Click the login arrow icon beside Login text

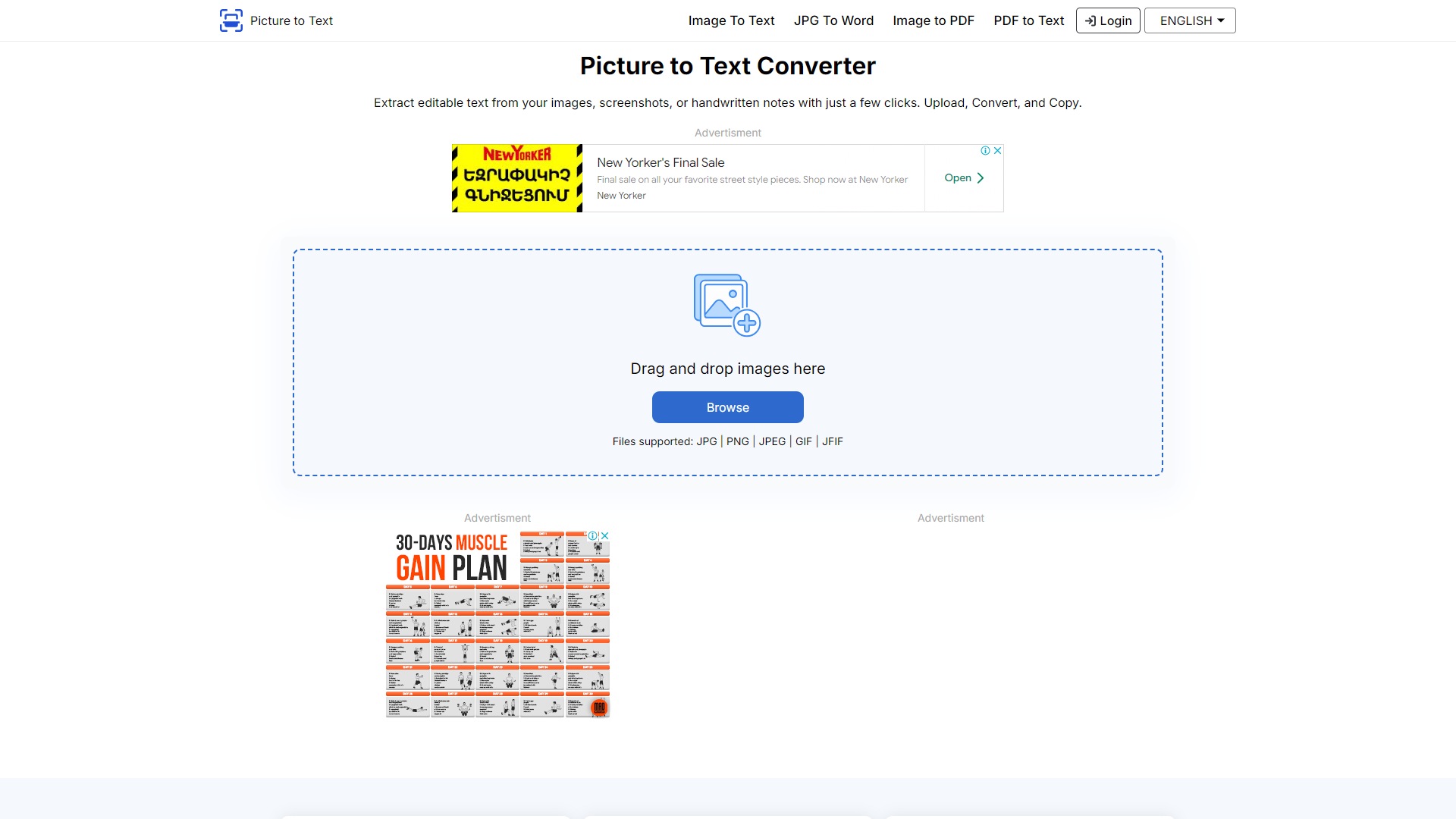click(1090, 20)
